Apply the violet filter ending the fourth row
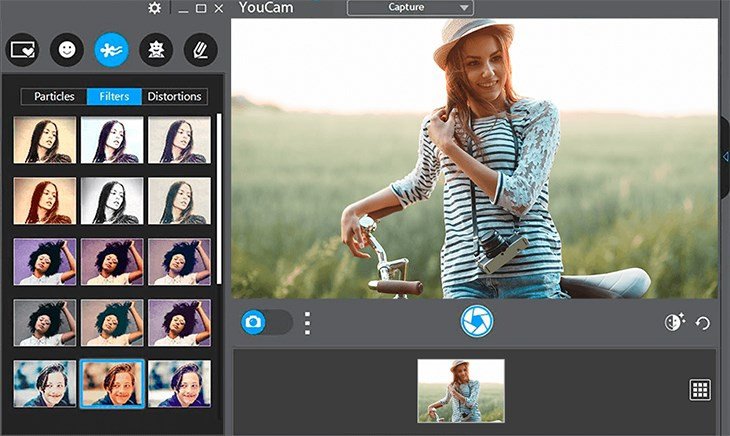Viewport: 730px width, 436px height. coord(179,323)
